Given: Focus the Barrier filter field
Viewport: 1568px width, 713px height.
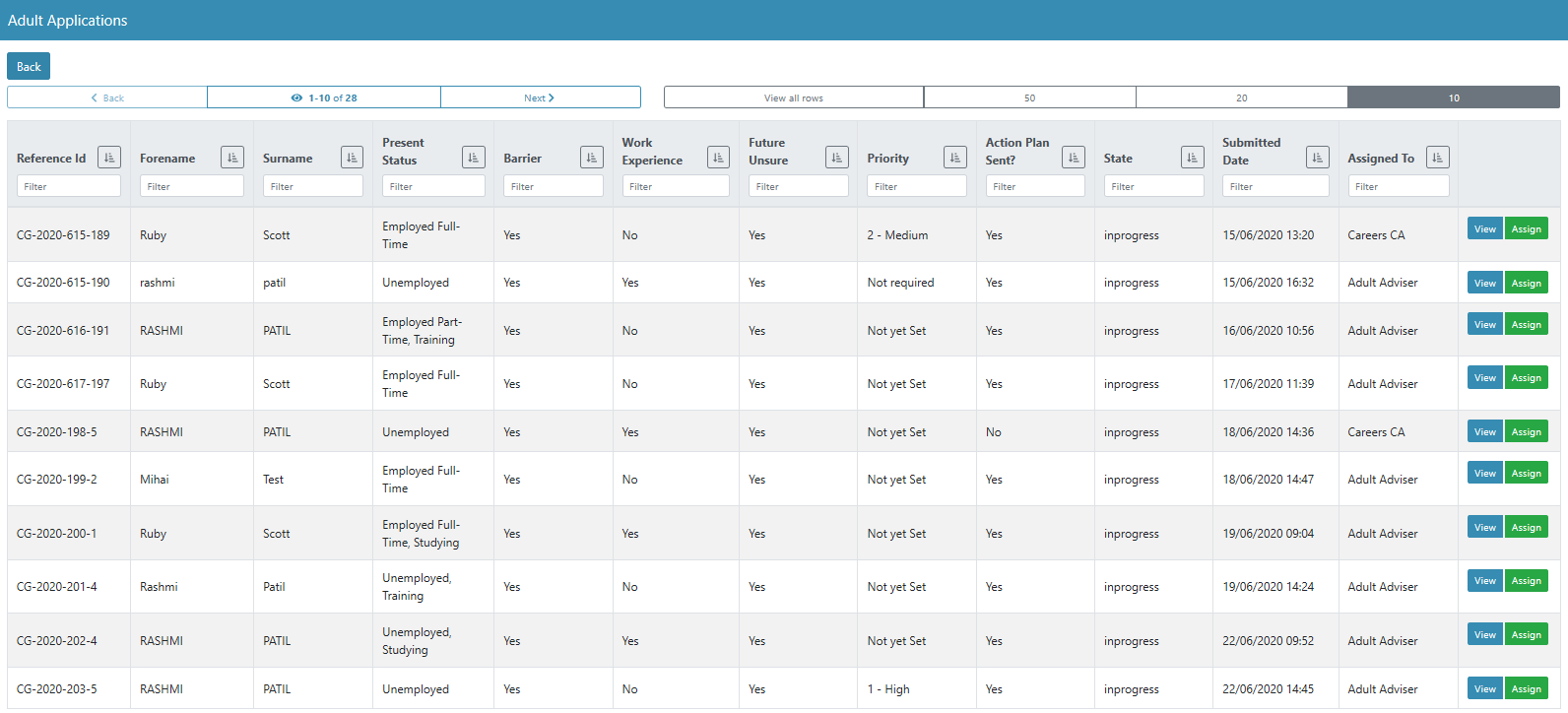Looking at the screenshot, I should pos(554,185).
